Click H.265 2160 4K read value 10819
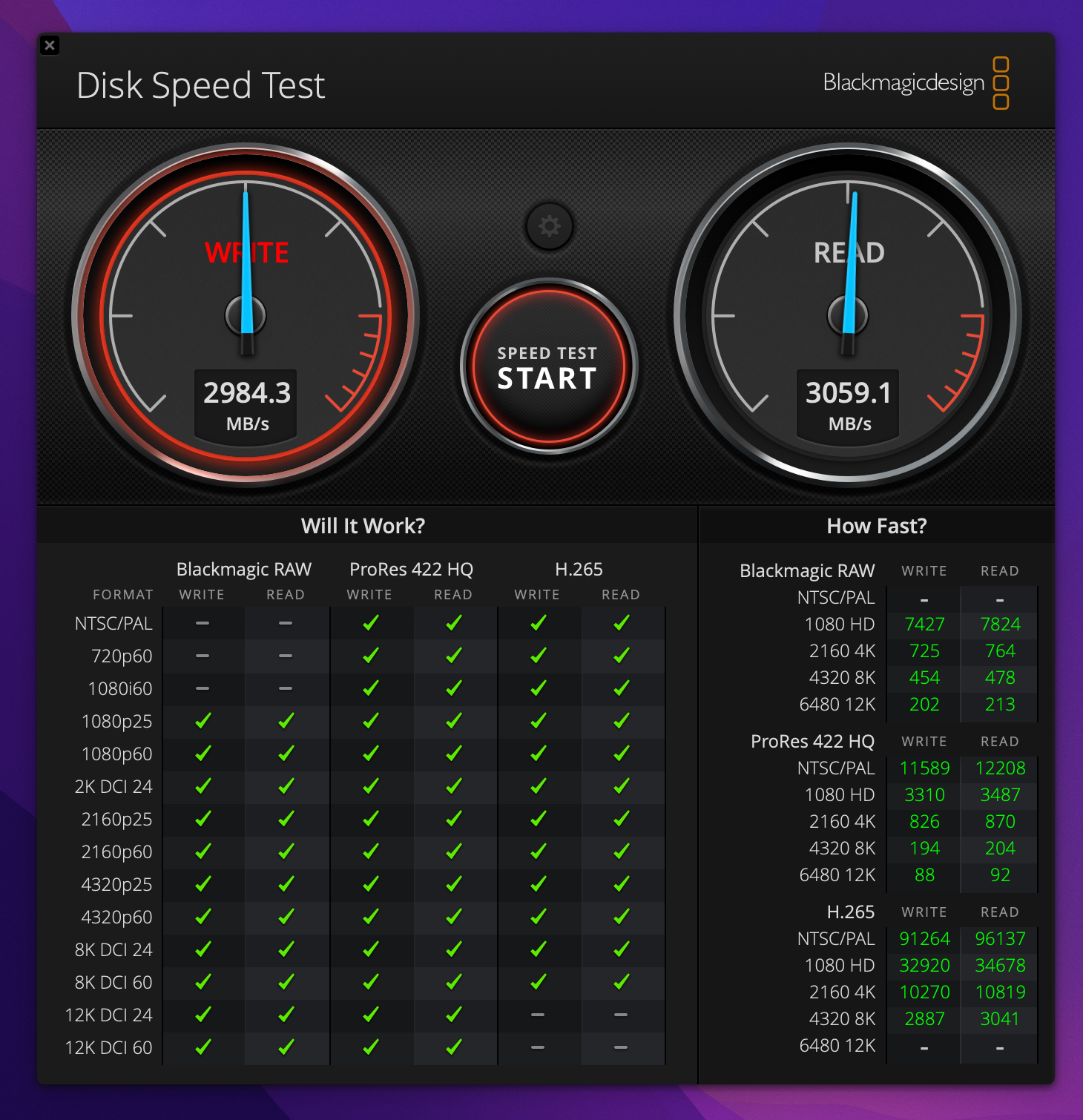Viewport: 1083px width, 1120px height. pyautogui.click(x=1000, y=992)
